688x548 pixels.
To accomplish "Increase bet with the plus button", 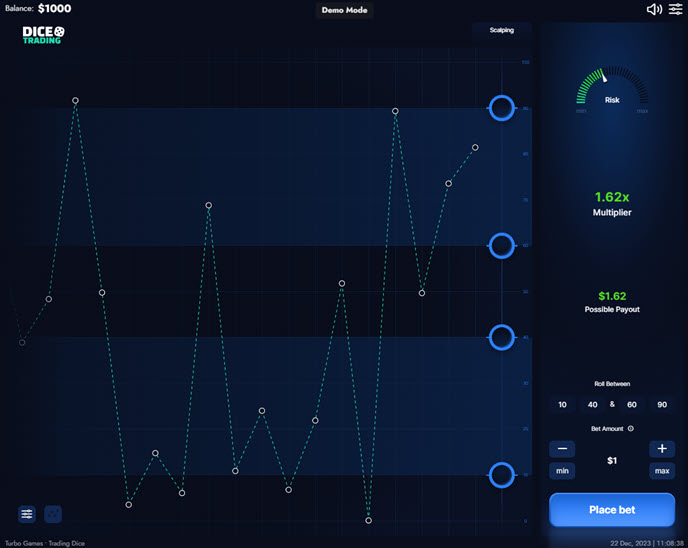I will (x=661, y=449).
